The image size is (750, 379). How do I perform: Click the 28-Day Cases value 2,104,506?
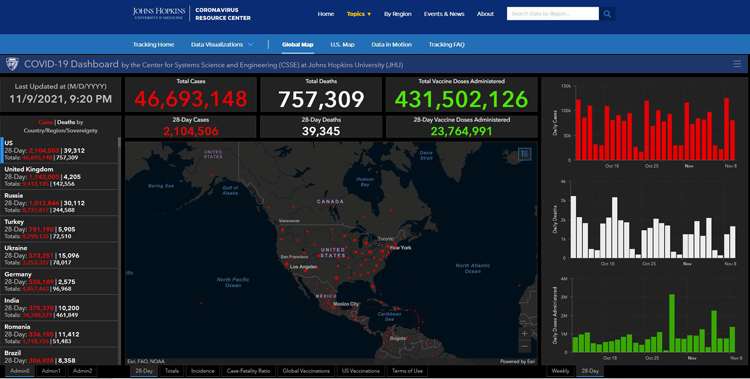tap(190, 131)
